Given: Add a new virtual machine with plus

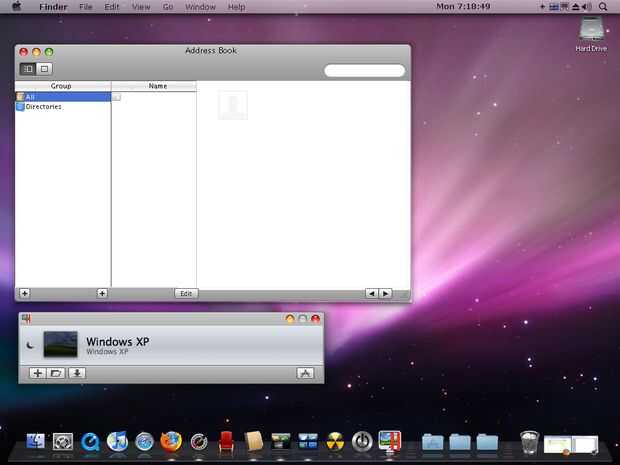Looking at the screenshot, I should [x=38, y=373].
